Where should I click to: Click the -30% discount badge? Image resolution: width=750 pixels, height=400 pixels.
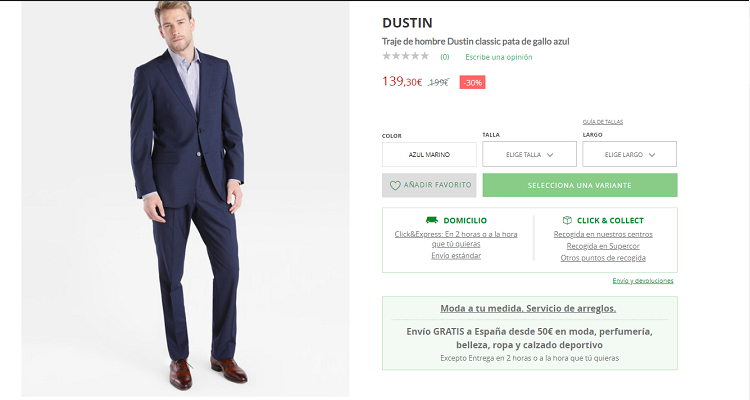click(x=472, y=82)
